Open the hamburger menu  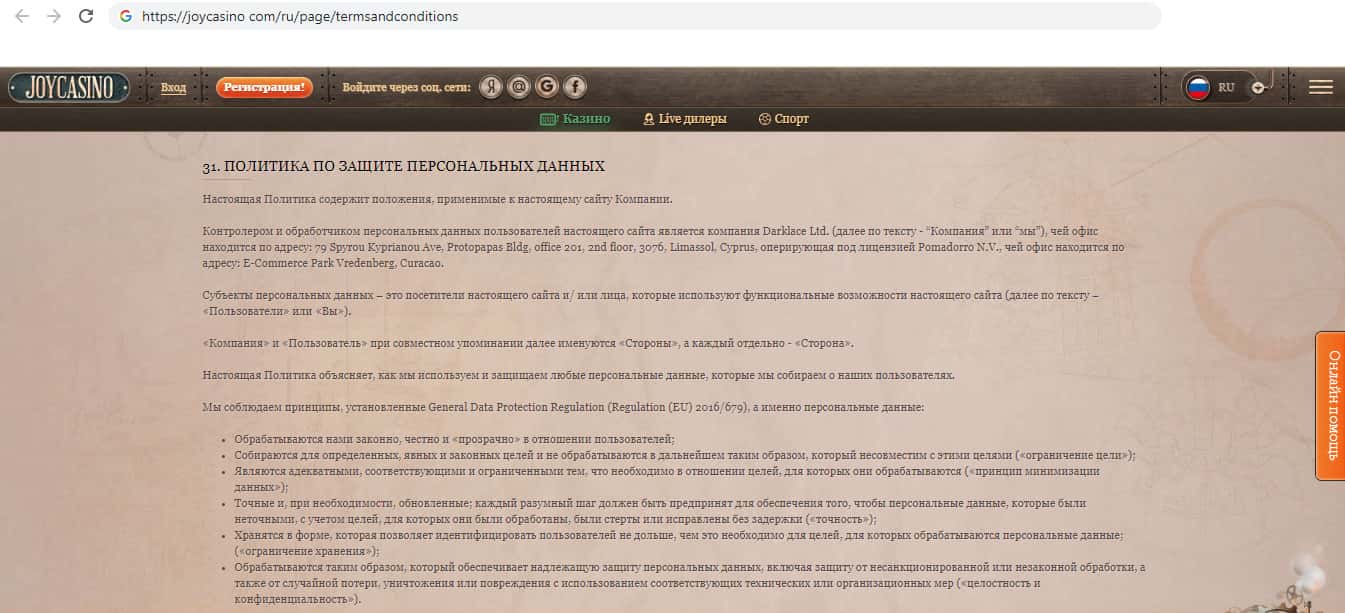pos(1320,87)
